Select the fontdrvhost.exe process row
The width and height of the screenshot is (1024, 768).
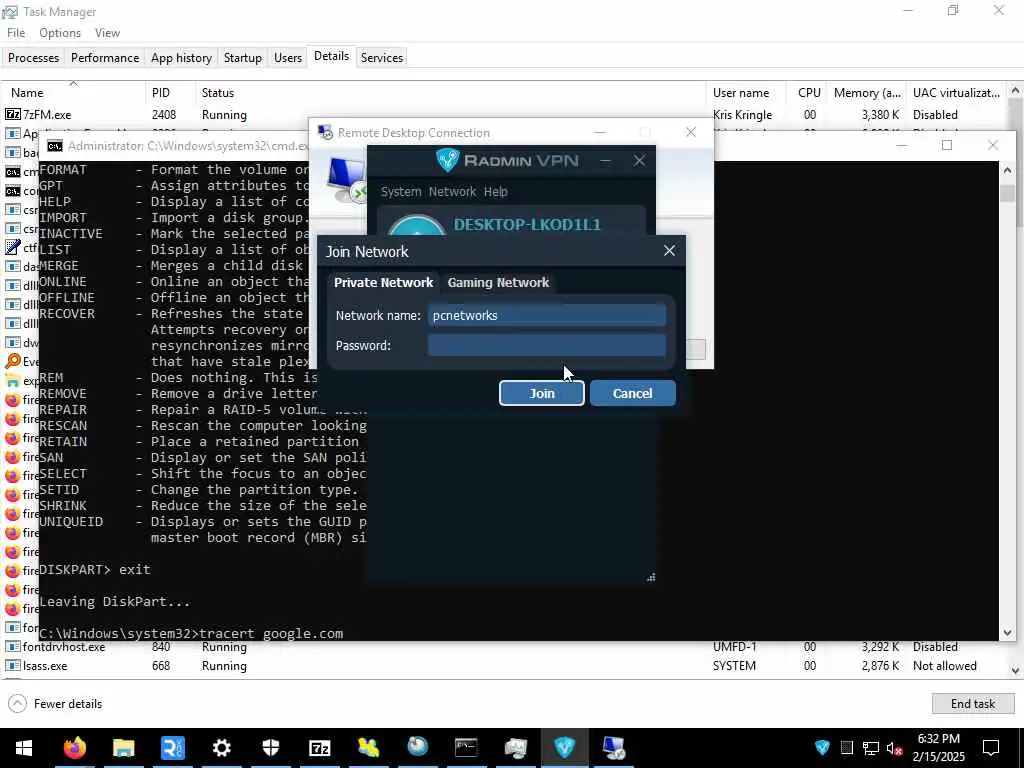tap(504, 647)
